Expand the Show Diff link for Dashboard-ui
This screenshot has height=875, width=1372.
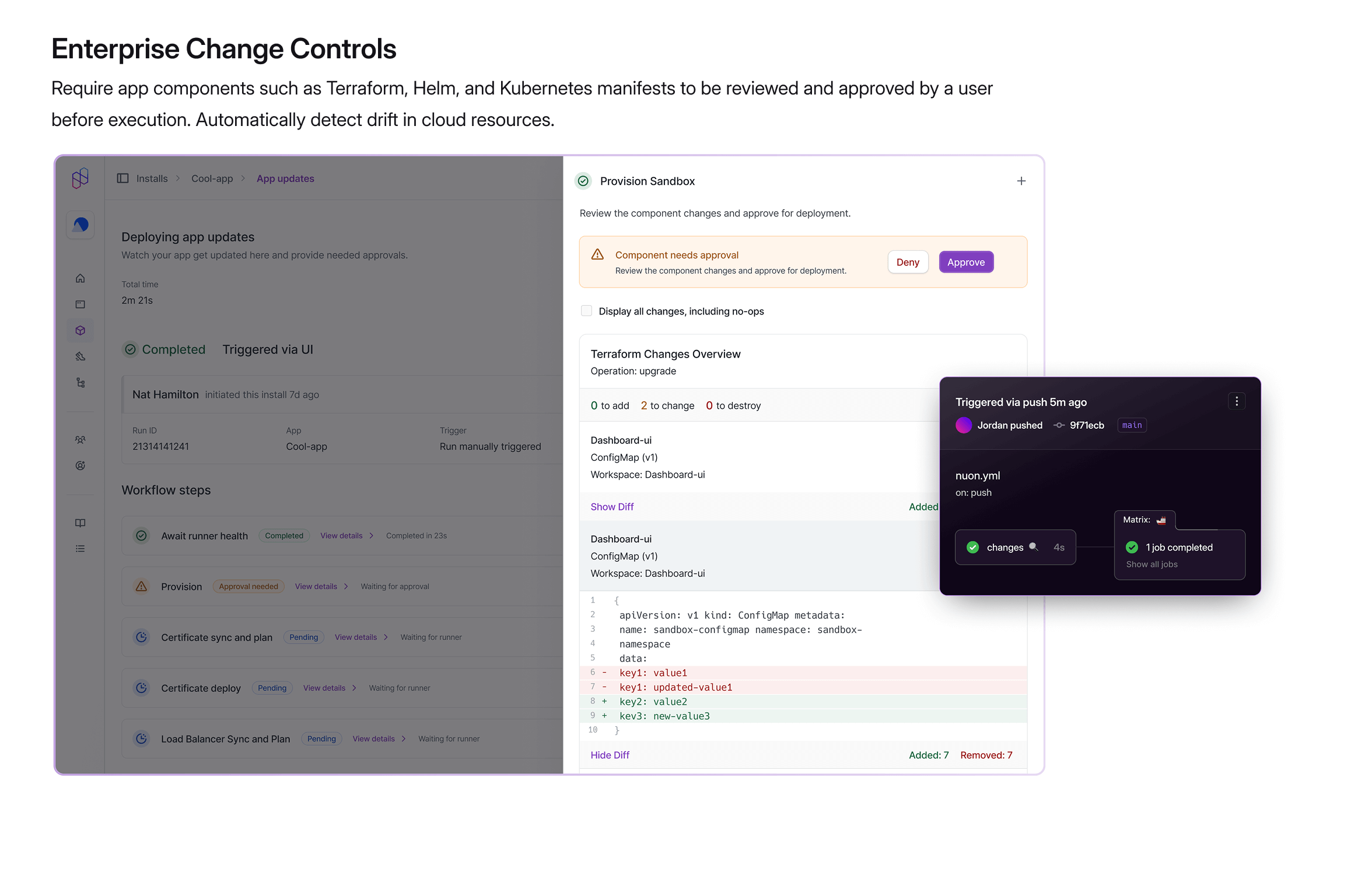(612, 507)
